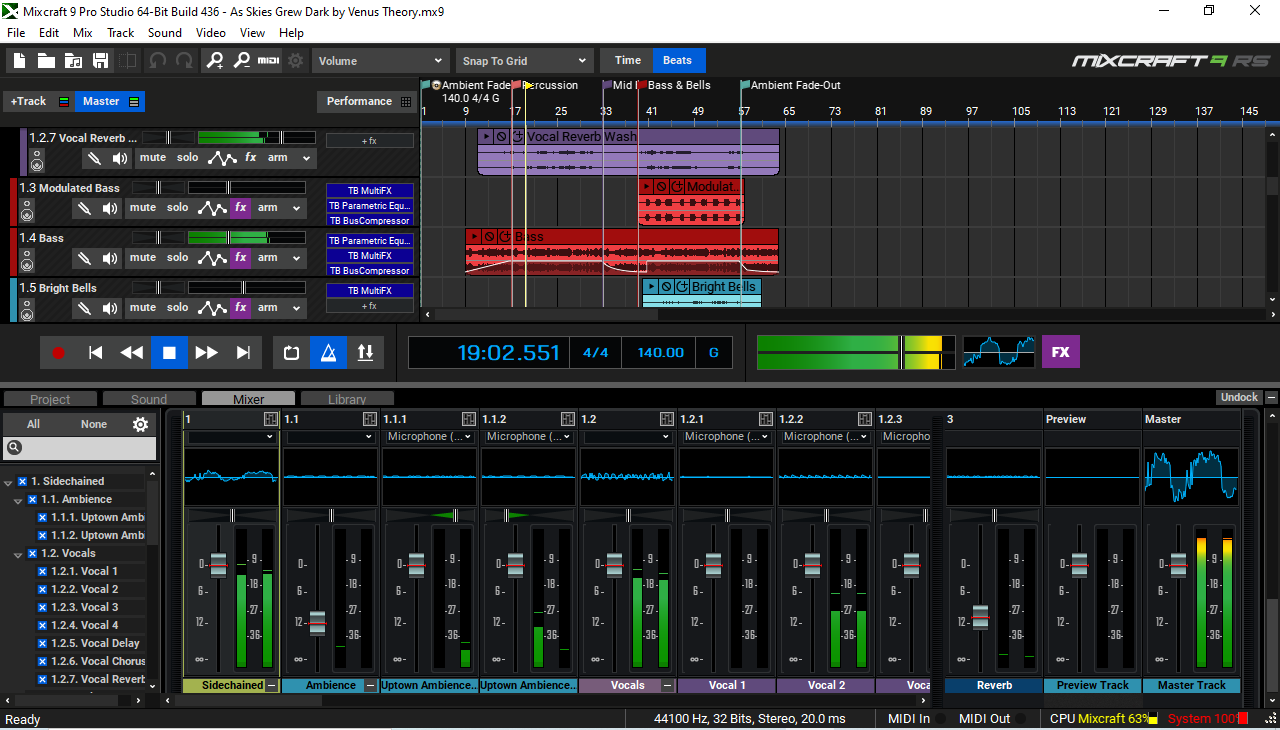Open the Performance panel grid icon
Screen dimensions: 1280x730
405,101
